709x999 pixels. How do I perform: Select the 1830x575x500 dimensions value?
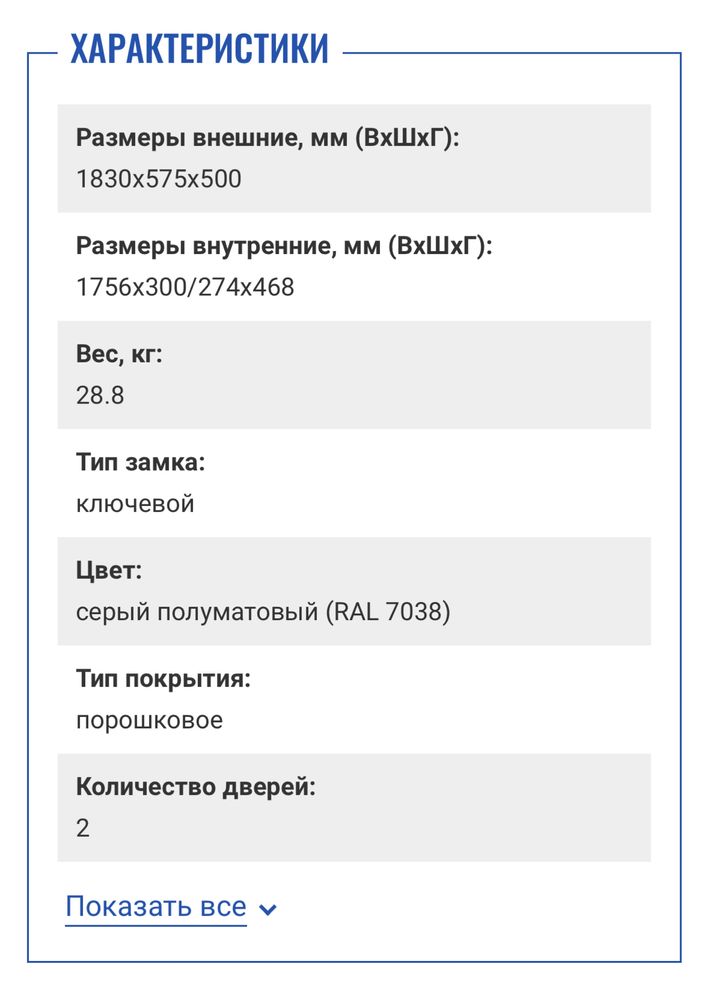[158, 179]
